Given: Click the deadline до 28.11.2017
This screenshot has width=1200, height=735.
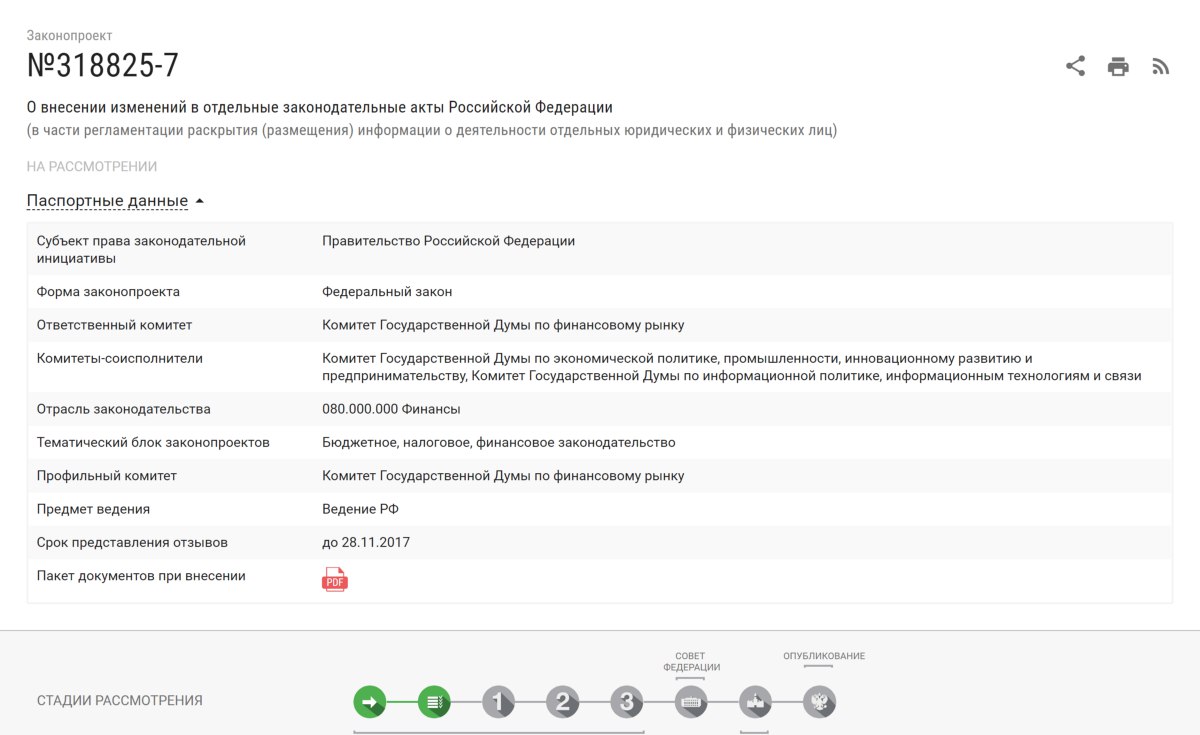Looking at the screenshot, I should pyautogui.click(x=366, y=542).
